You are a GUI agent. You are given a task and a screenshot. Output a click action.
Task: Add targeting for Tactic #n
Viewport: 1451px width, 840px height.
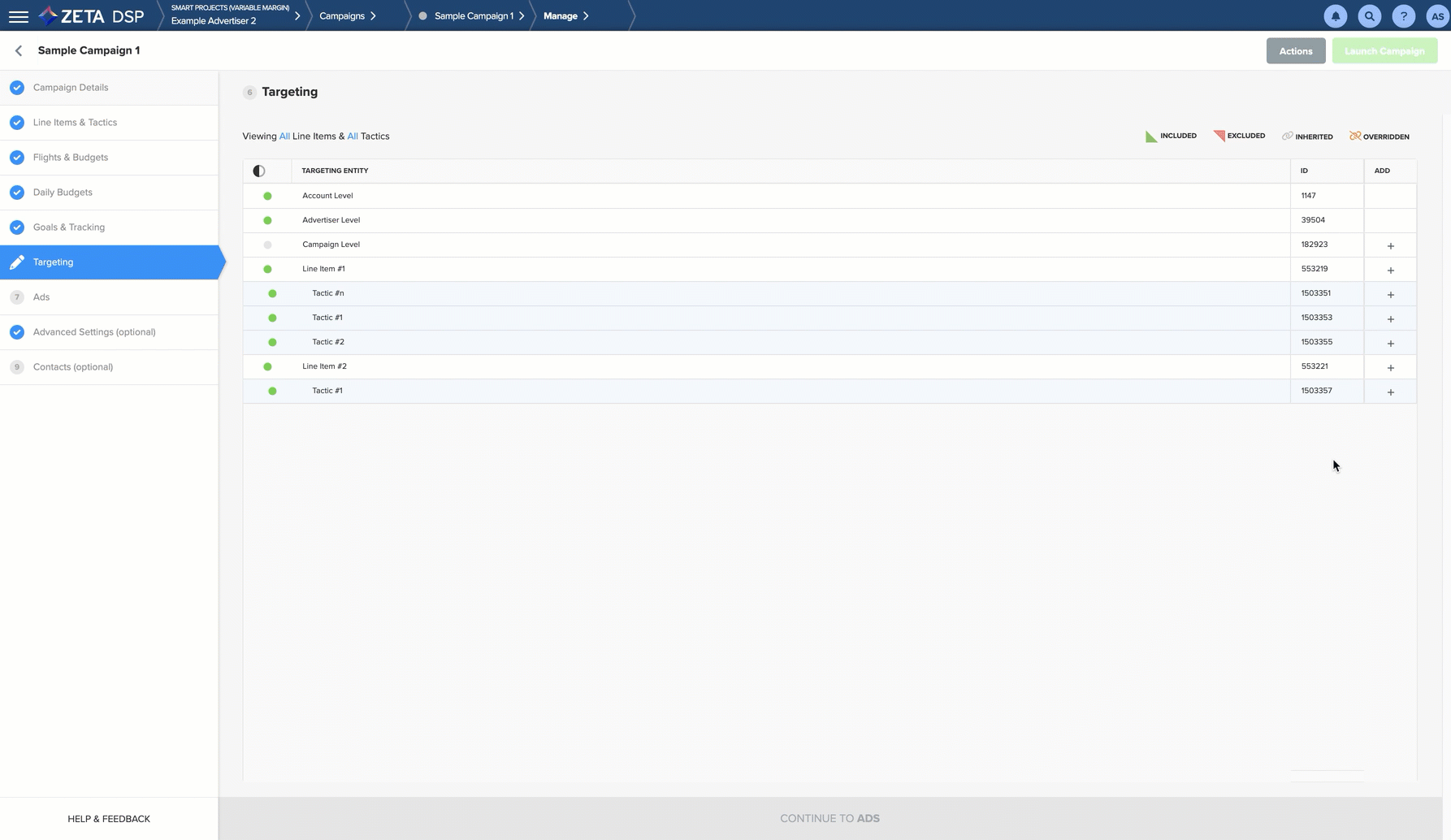pyautogui.click(x=1390, y=294)
